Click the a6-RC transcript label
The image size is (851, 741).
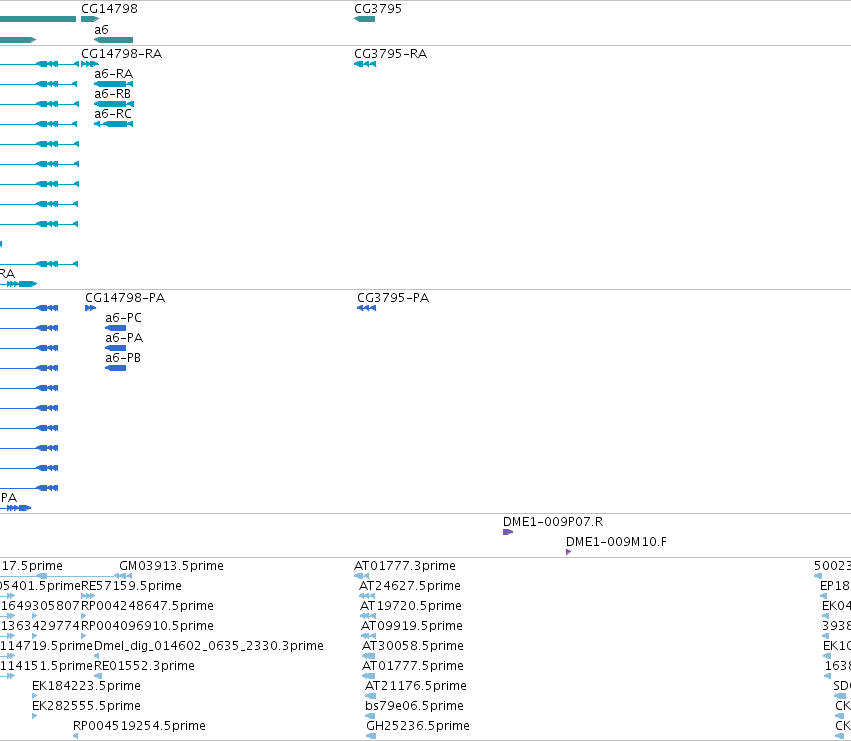click(113, 114)
